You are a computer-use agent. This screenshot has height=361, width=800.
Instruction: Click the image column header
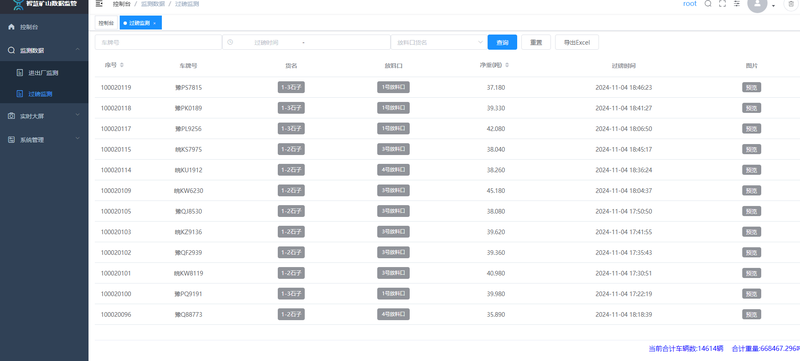tap(751, 66)
